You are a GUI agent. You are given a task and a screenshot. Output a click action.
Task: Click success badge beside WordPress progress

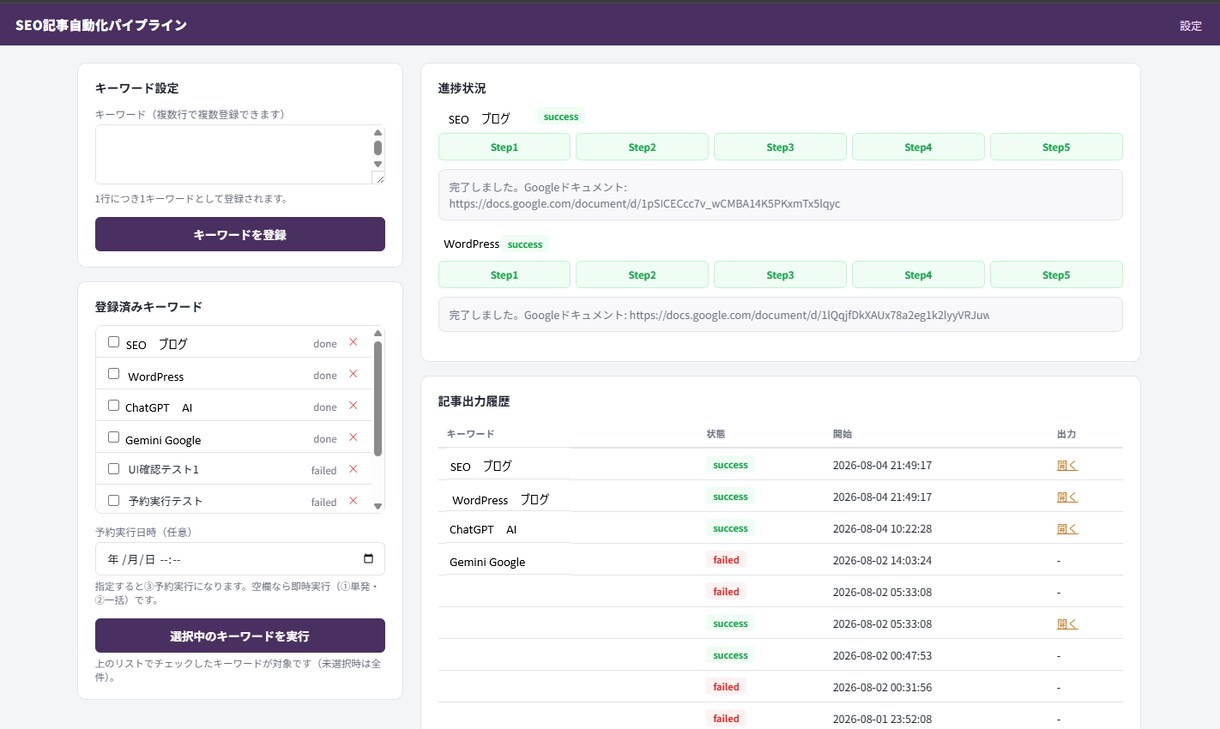pos(525,244)
